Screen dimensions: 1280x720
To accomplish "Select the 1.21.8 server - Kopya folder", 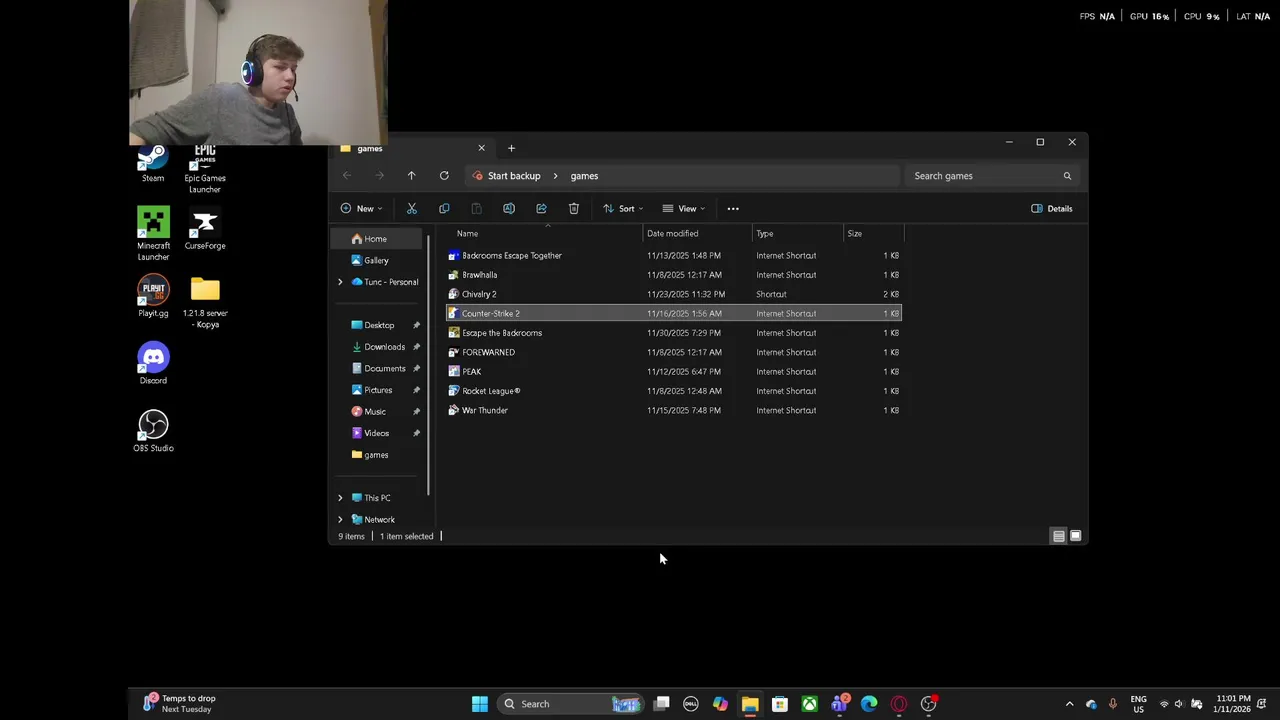I will [x=205, y=302].
